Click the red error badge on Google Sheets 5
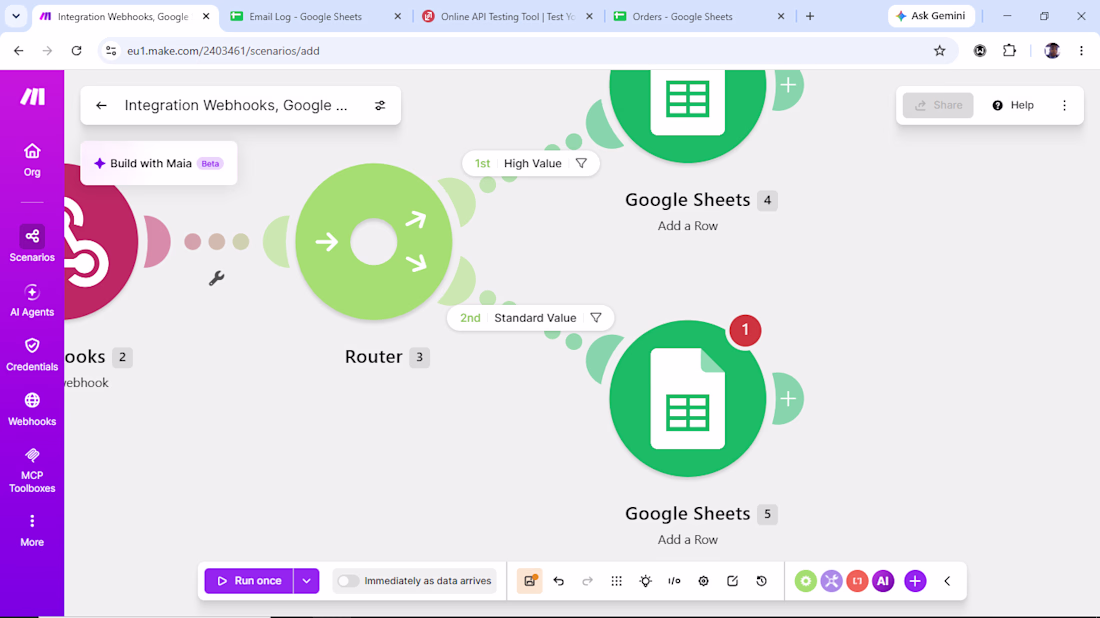Image resolution: width=1100 pixels, height=618 pixels. pyautogui.click(x=745, y=330)
